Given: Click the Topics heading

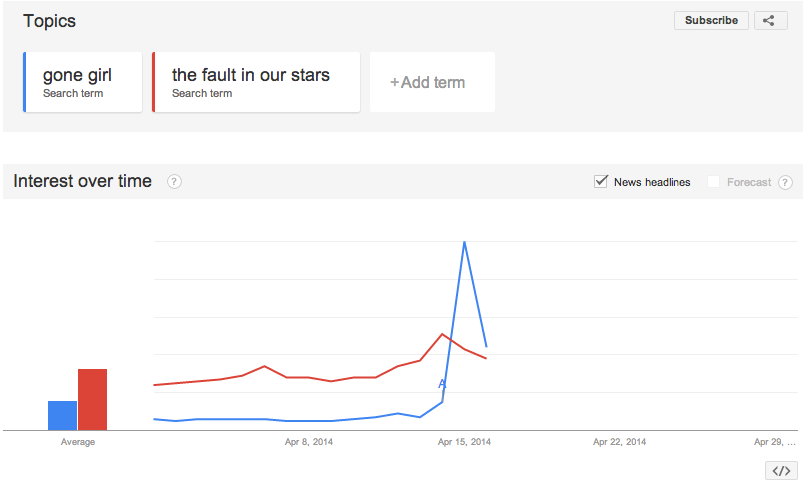Looking at the screenshot, I should (49, 21).
